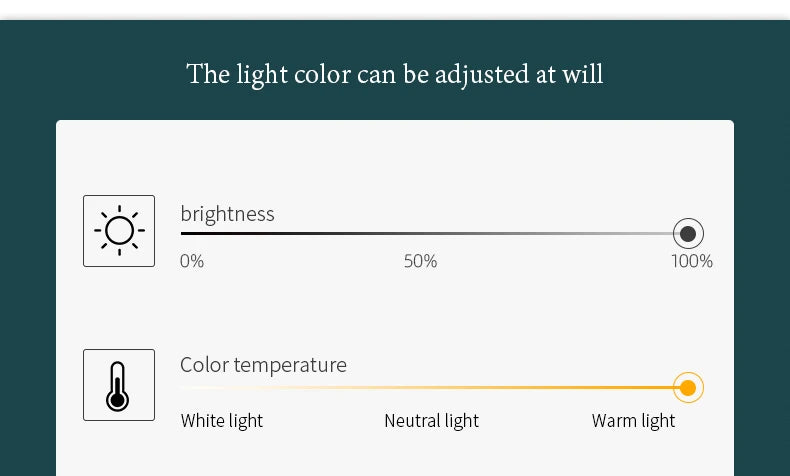This screenshot has height=476, width=790.
Task: Click the orange color temperature slider knob
Action: click(688, 388)
